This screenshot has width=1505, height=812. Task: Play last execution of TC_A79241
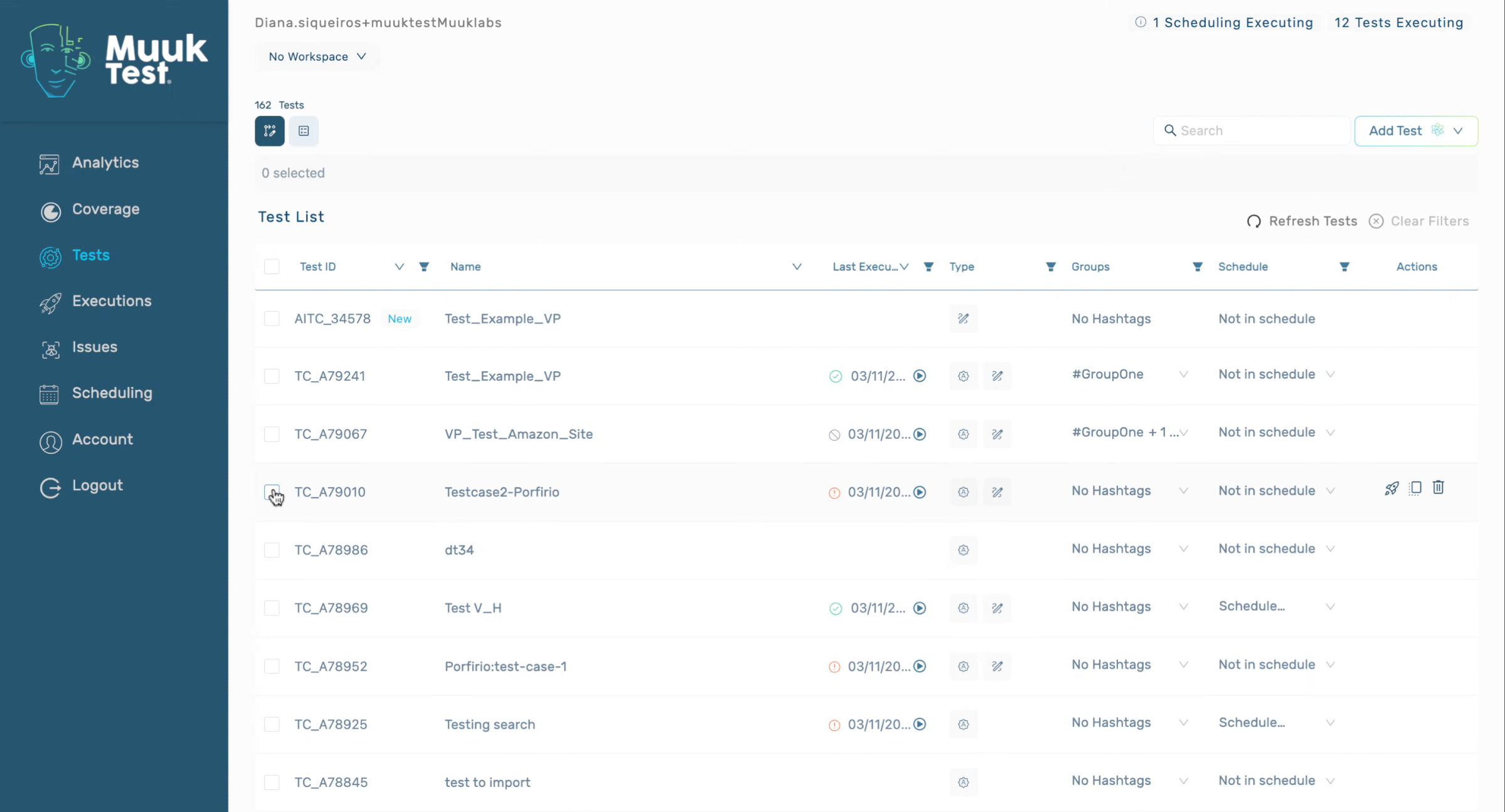click(920, 376)
